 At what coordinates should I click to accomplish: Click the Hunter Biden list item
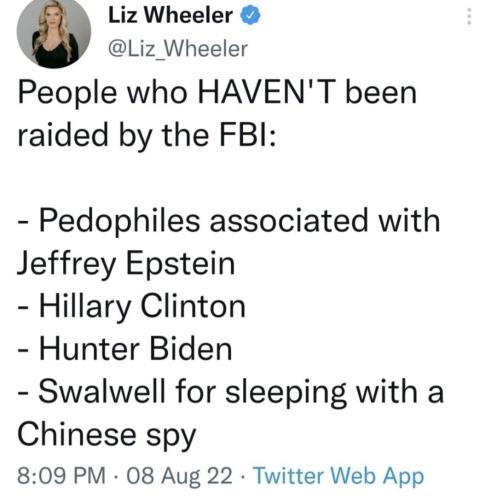pos(125,349)
